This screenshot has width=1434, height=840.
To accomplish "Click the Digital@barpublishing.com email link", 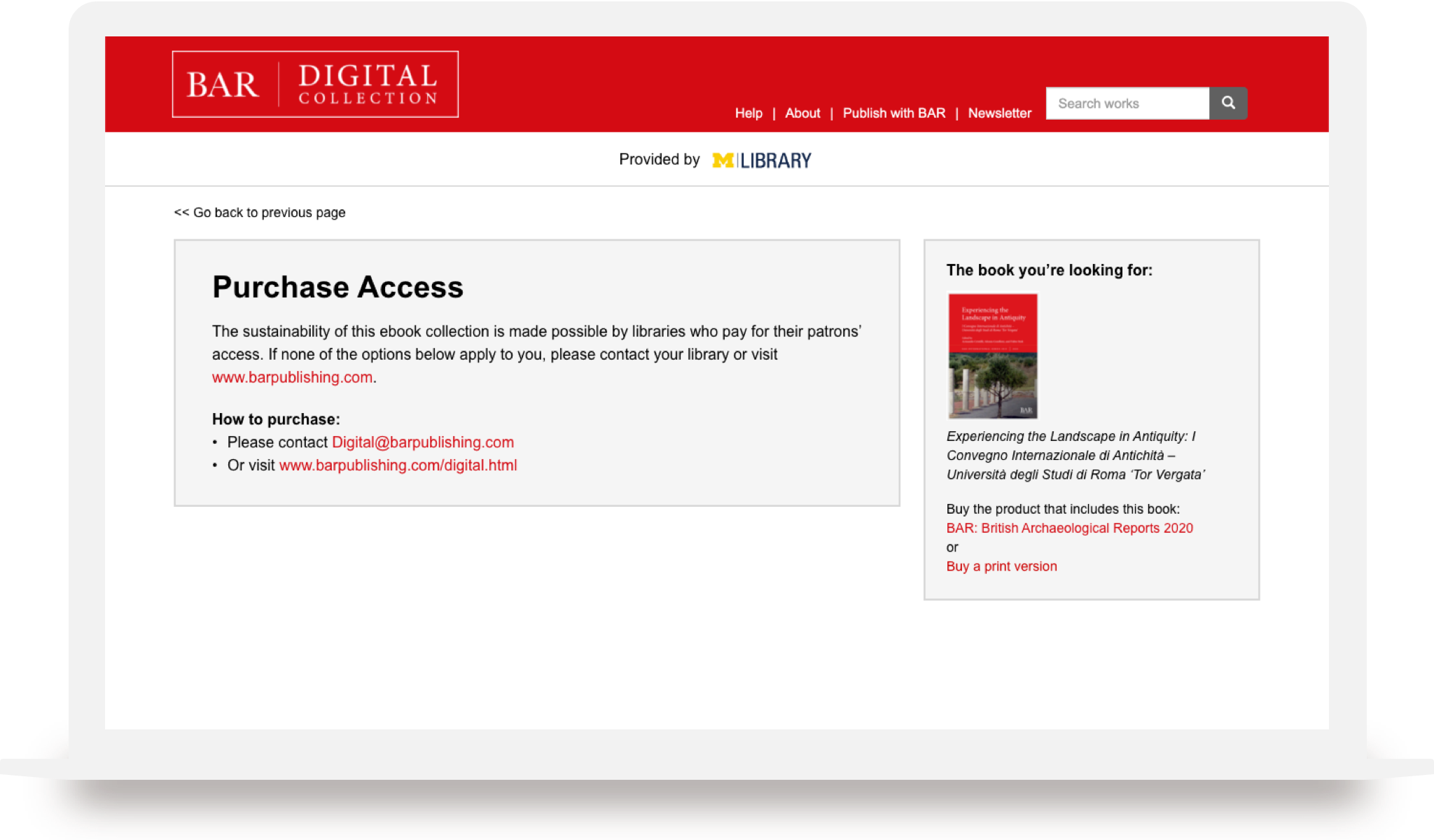I will [423, 442].
